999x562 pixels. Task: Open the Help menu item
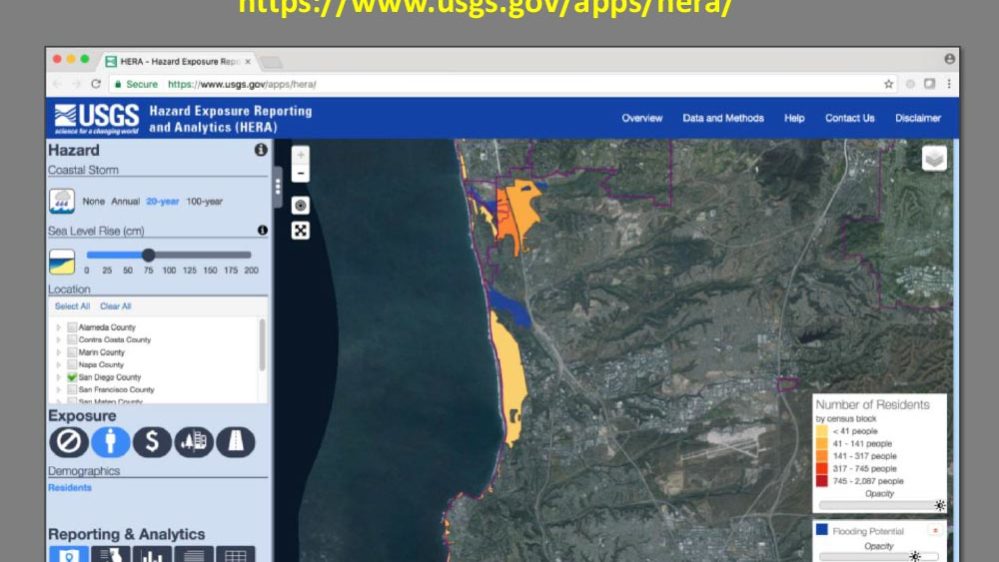794,118
